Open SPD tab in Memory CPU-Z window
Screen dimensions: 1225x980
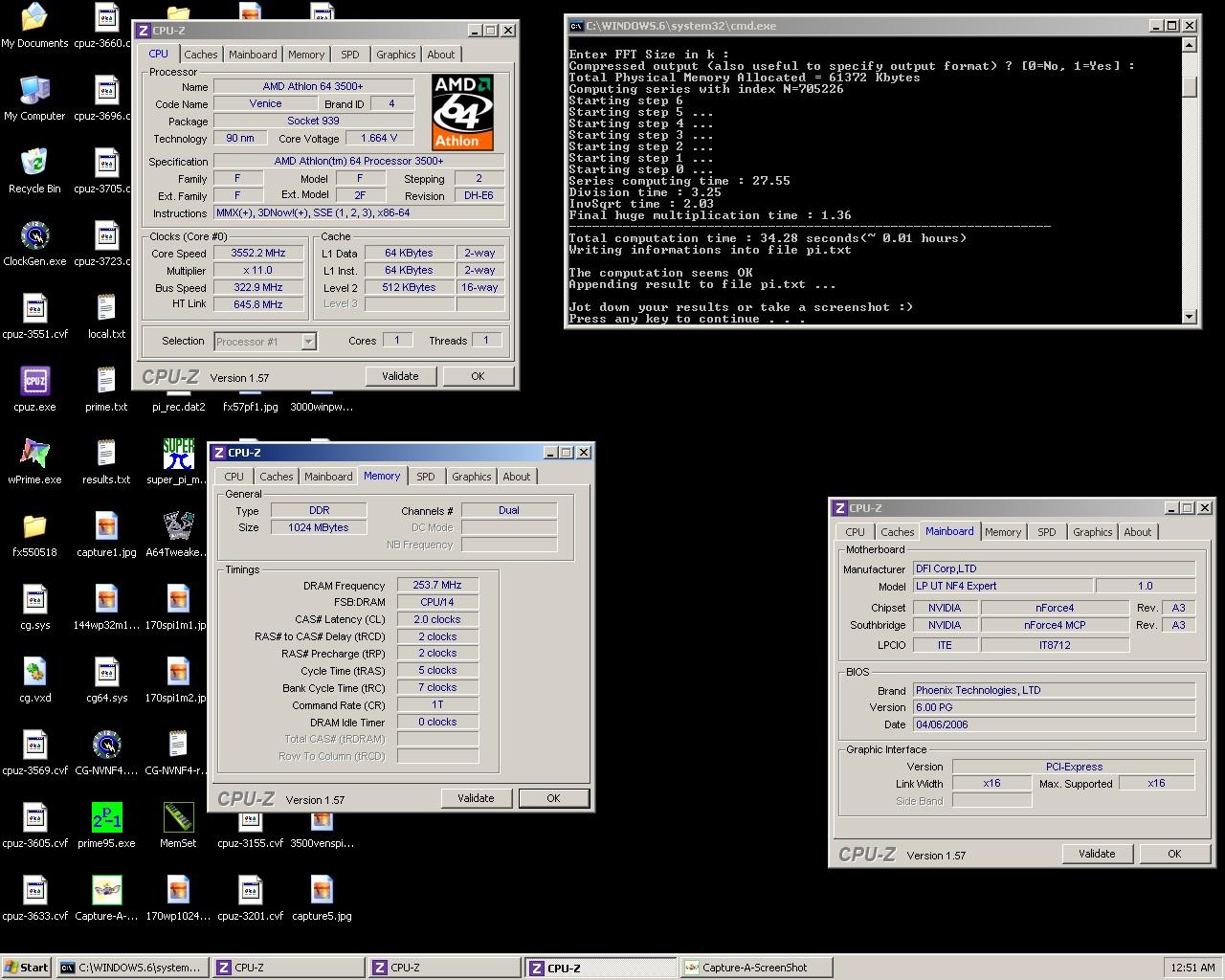[x=426, y=477]
